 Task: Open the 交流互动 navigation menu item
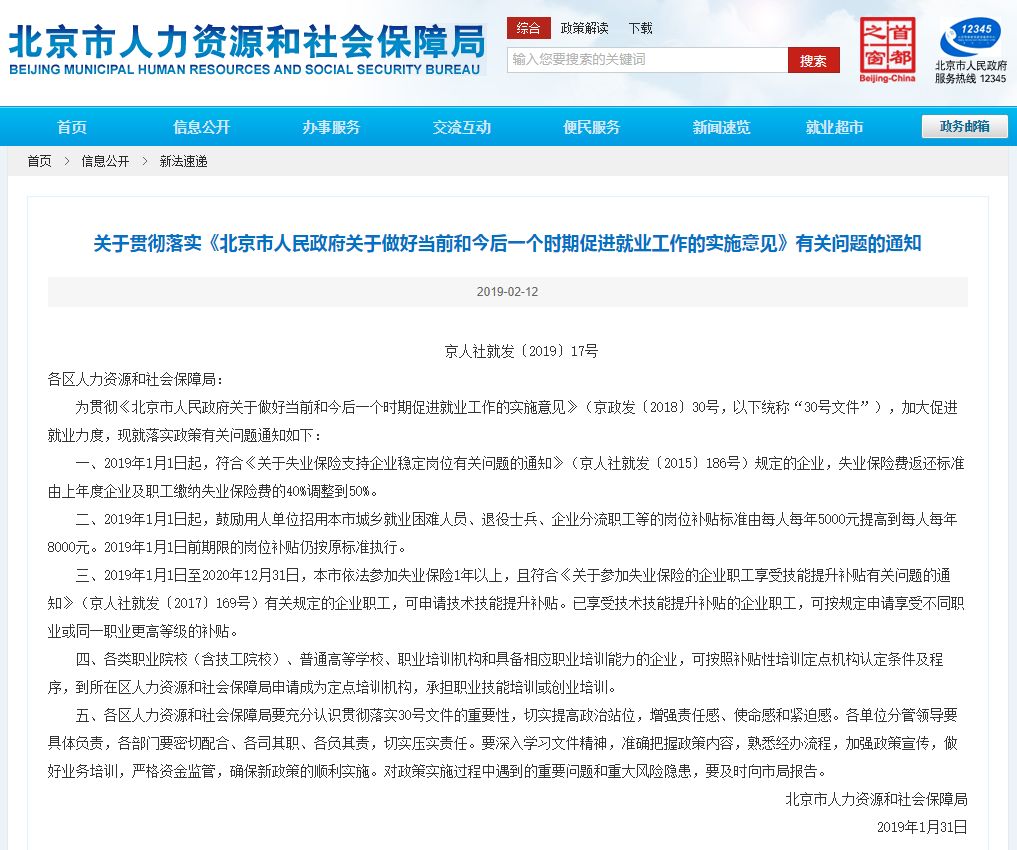pos(461,127)
